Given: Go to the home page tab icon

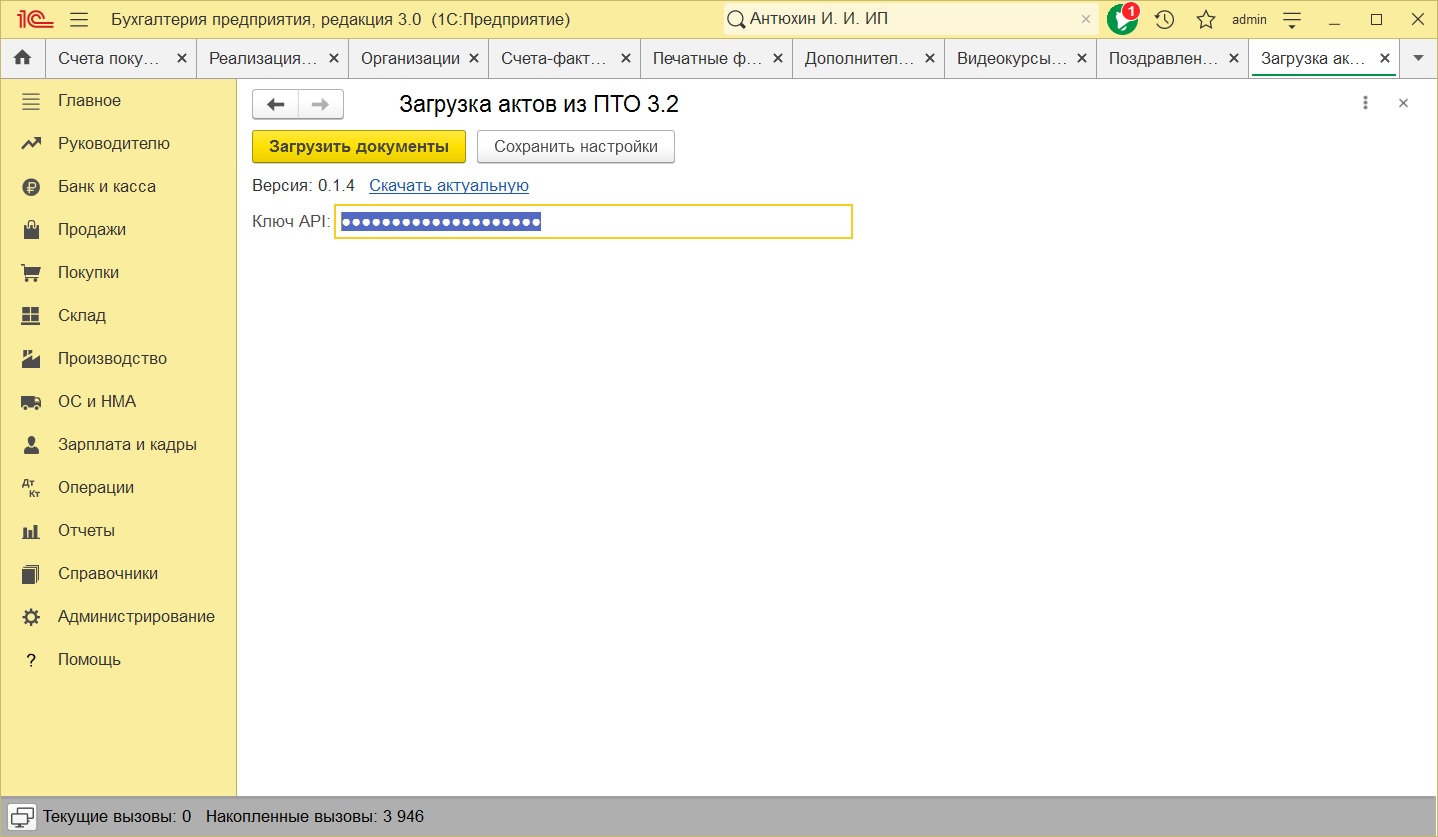Looking at the screenshot, I should 22,58.
